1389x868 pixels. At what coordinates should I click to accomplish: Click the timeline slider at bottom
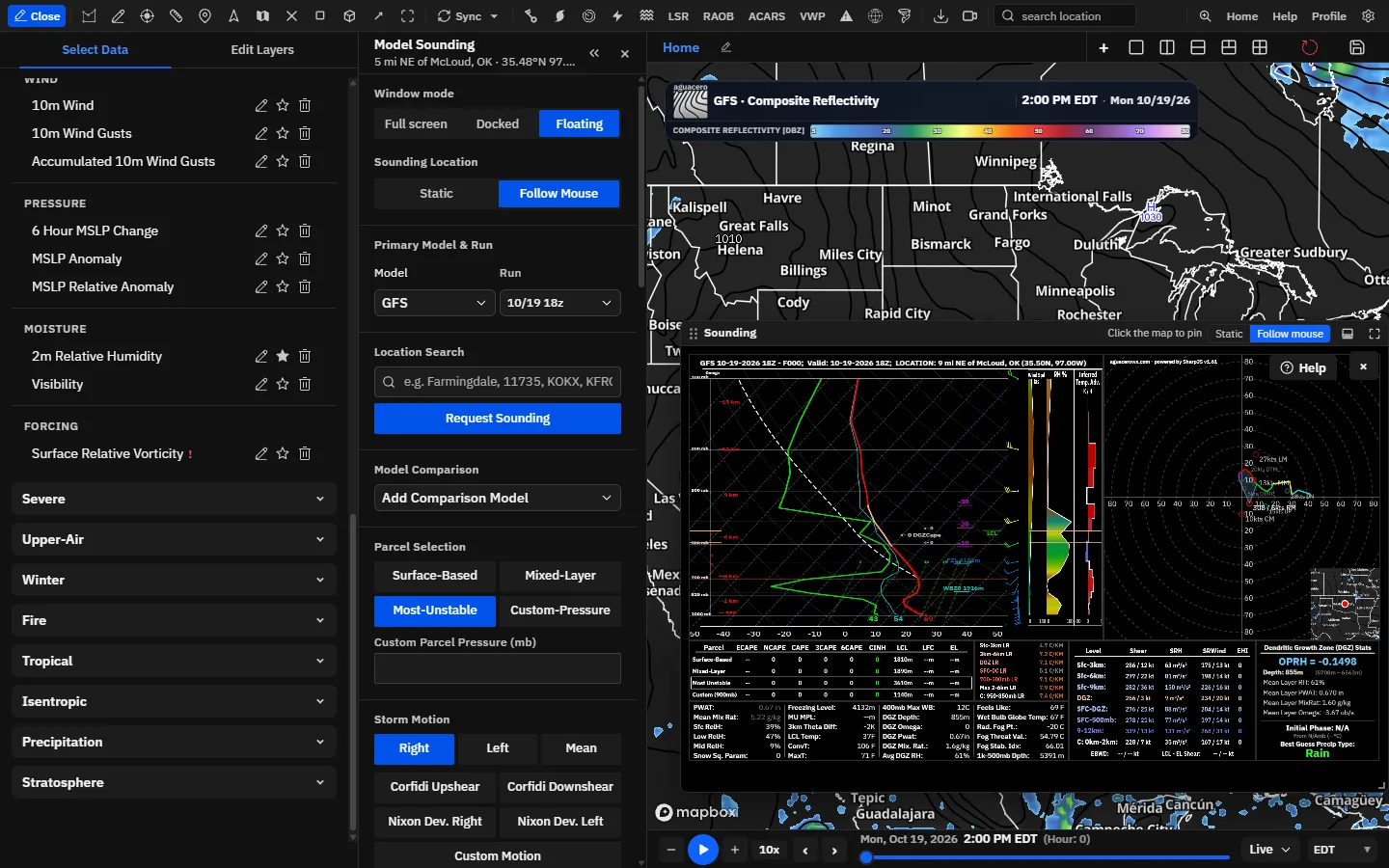[x=1048, y=856]
